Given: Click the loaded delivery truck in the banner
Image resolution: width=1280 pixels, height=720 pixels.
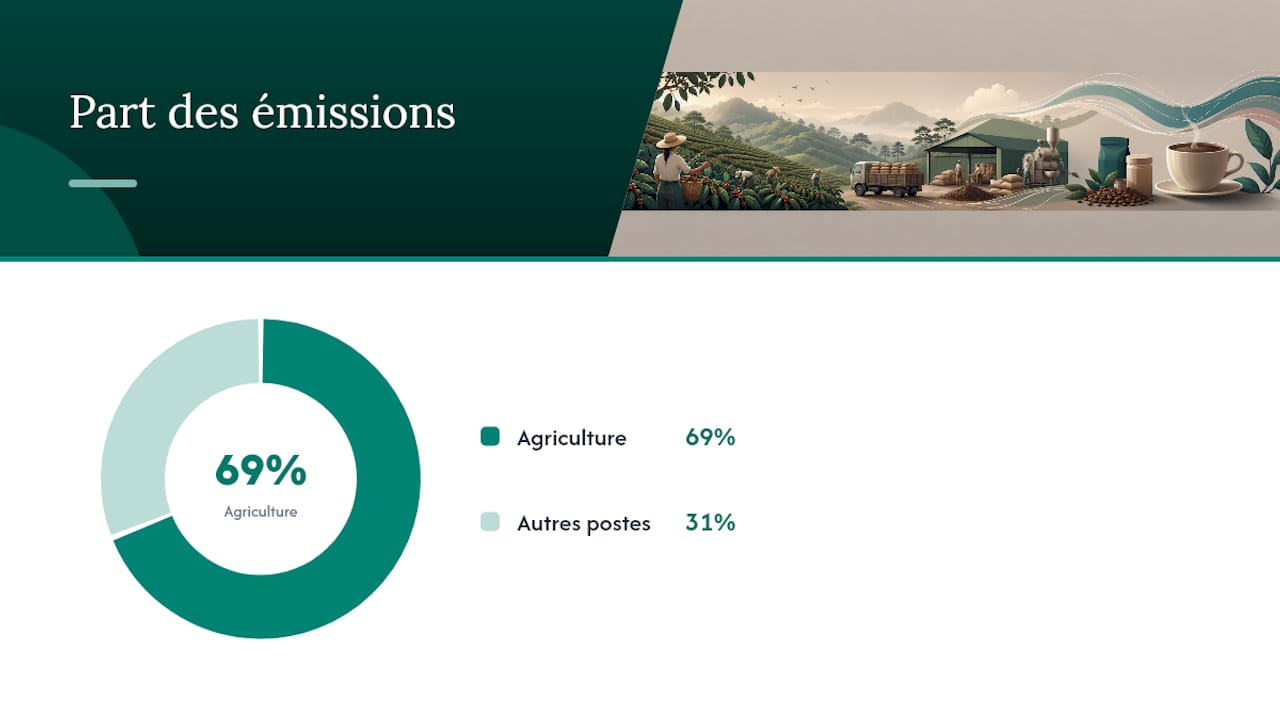Looking at the screenshot, I should [887, 178].
